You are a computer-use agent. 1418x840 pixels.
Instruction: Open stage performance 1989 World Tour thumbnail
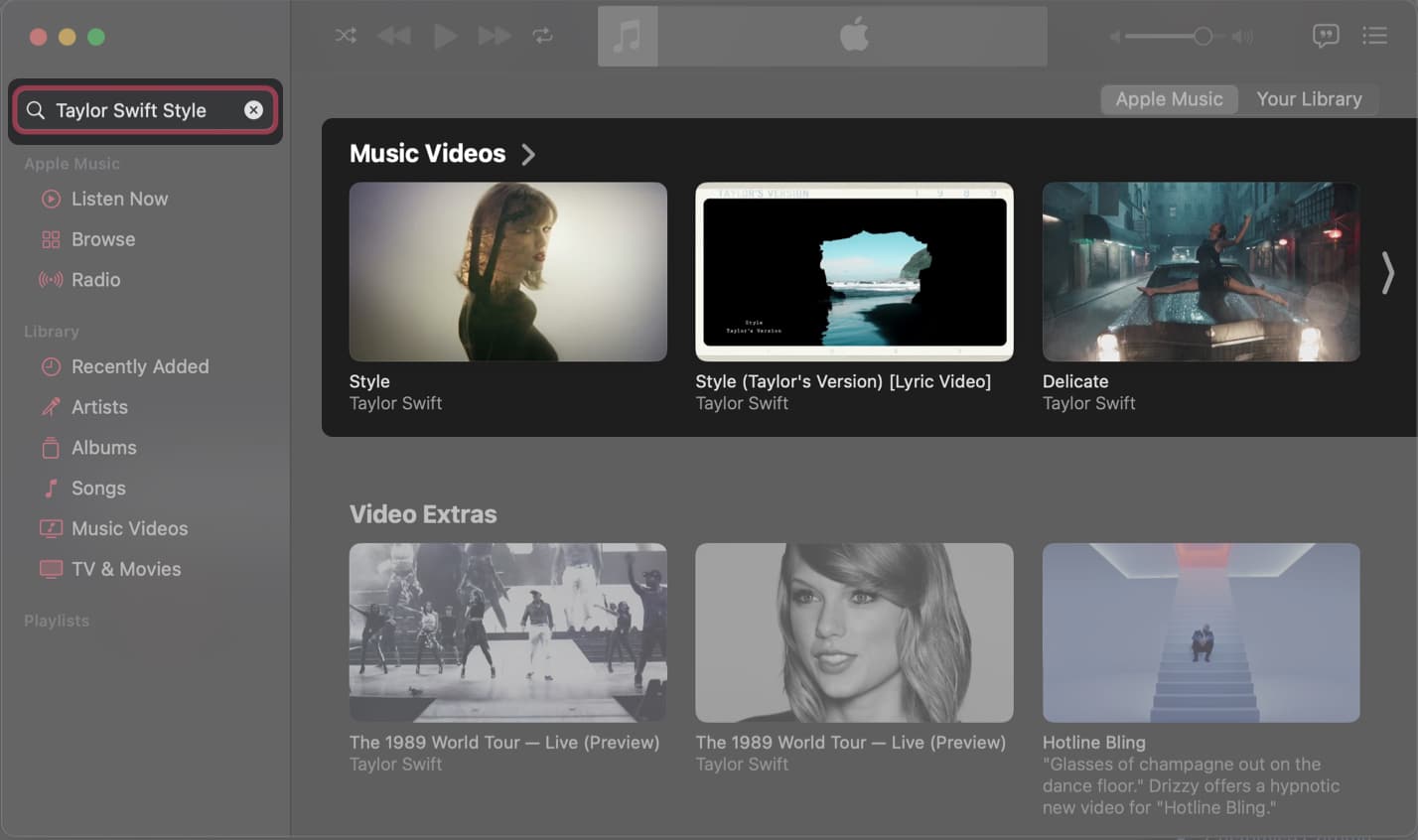coord(507,632)
